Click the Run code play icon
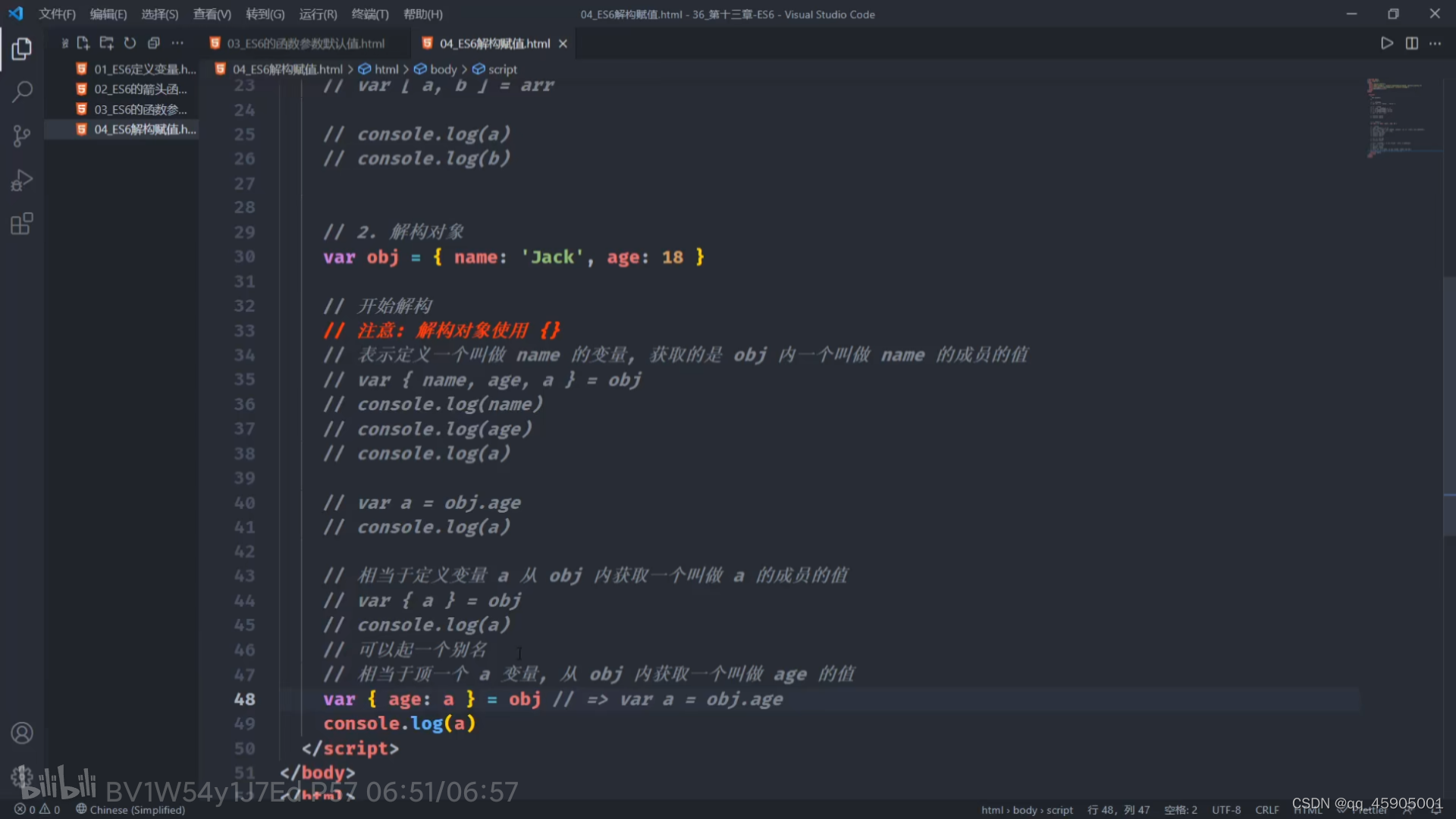Viewport: 1456px width, 819px height. point(1386,43)
